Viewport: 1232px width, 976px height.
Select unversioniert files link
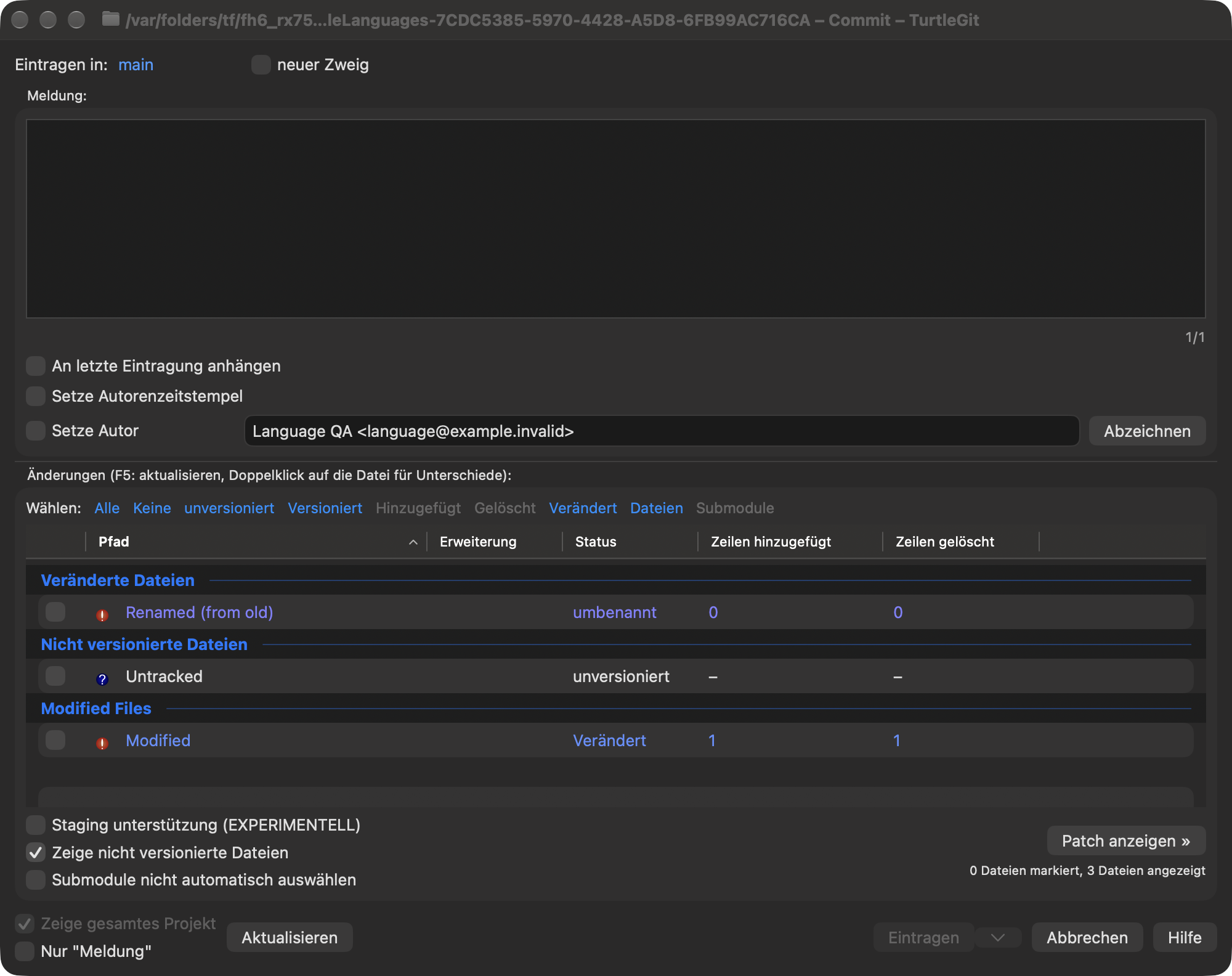point(229,508)
